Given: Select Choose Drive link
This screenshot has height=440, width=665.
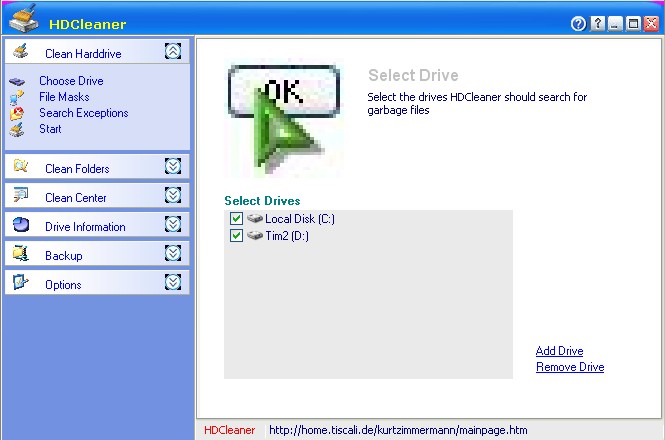Looking at the screenshot, I should tap(71, 81).
